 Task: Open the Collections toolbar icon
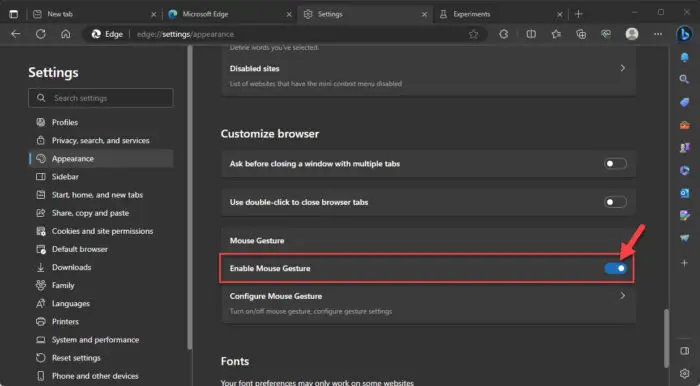point(581,34)
